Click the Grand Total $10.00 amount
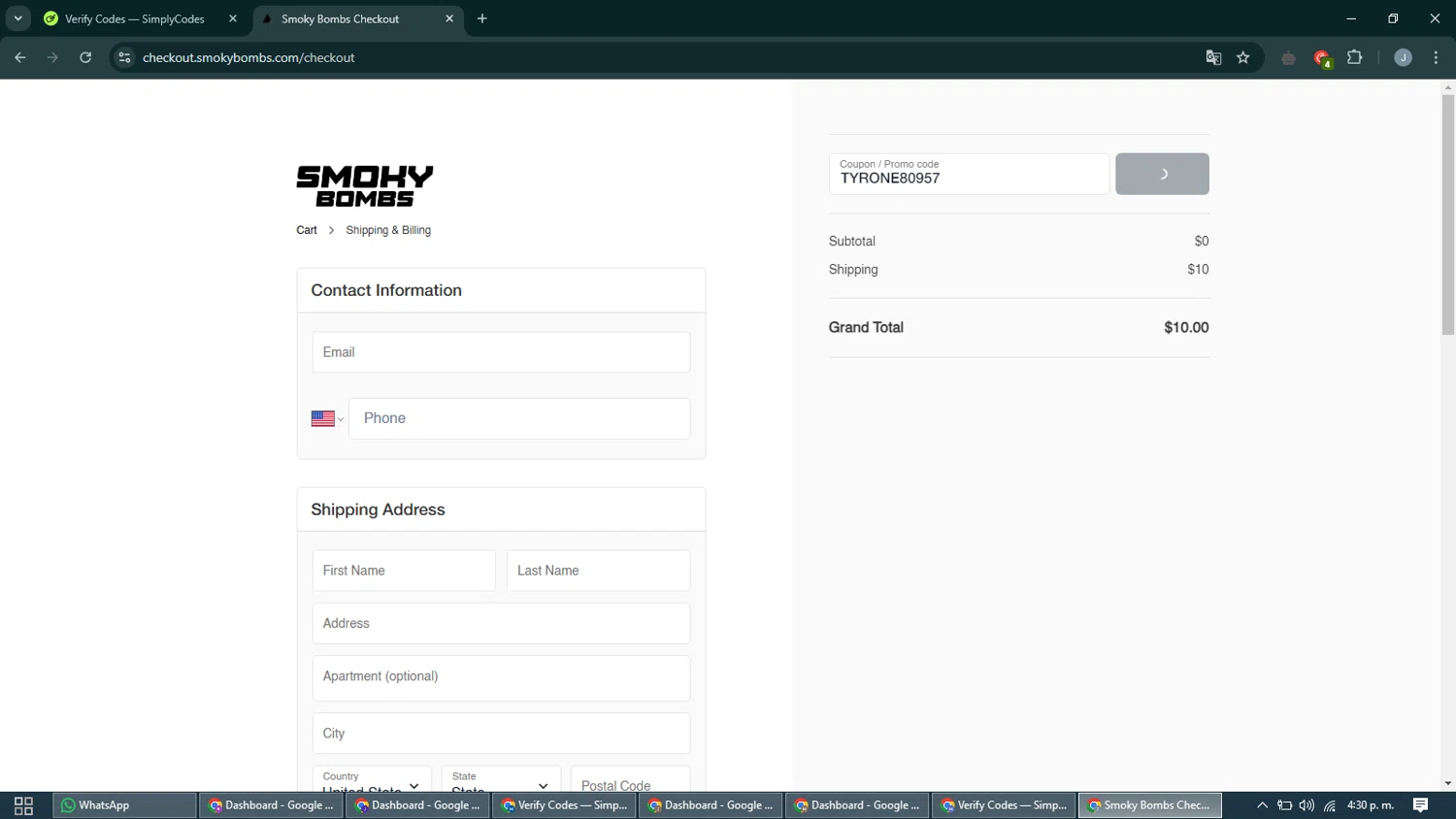This screenshot has width=1456, height=819. click(1186, 328)
